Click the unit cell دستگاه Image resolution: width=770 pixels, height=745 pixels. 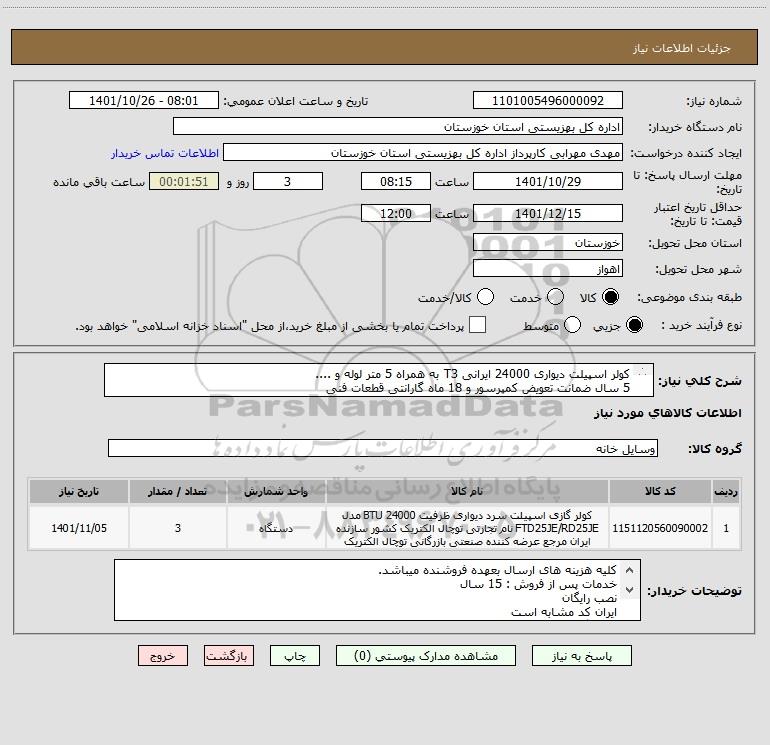coord(276,528)
